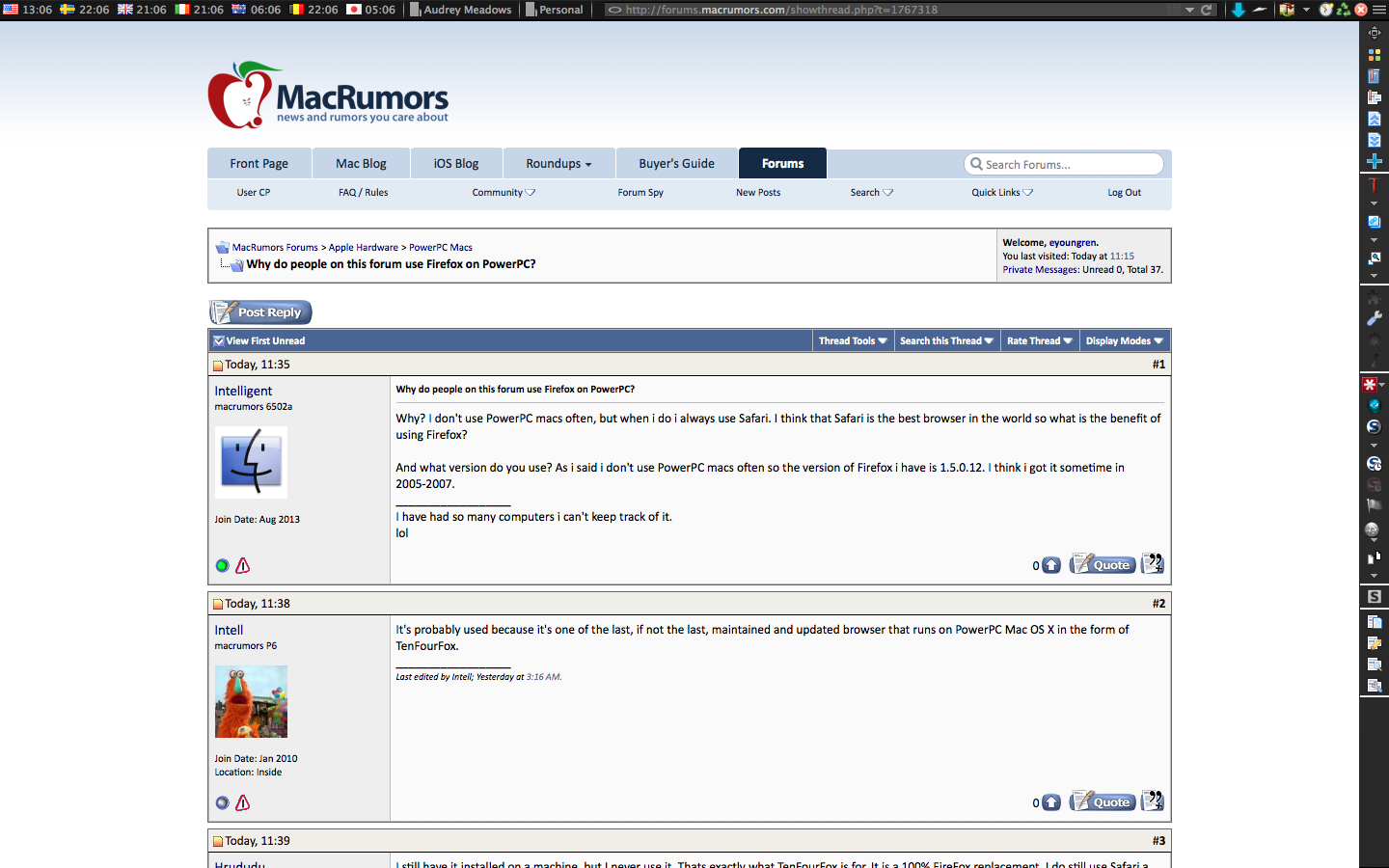Screen dimensions: 1389x868
Task: Click the magnifier icon in search box
Action: (976, 164)
